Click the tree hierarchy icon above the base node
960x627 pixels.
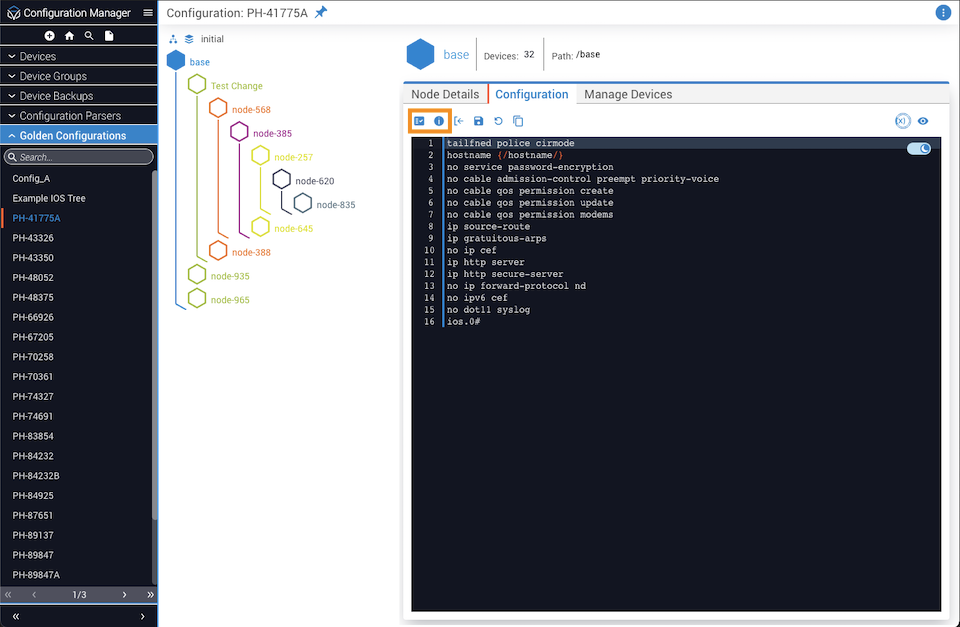(x=173, y=39)
